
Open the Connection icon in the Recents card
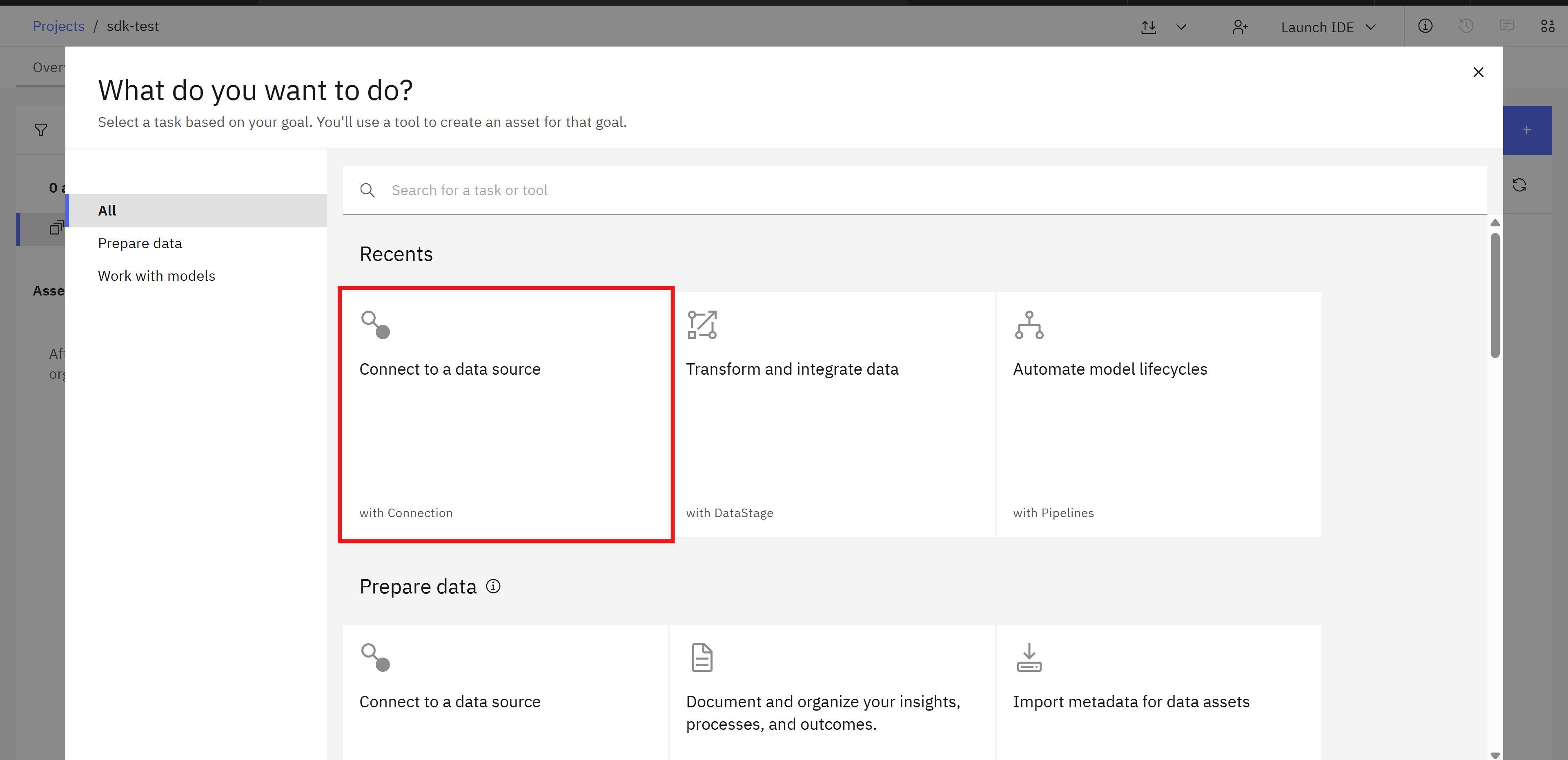tap(375, 325)
